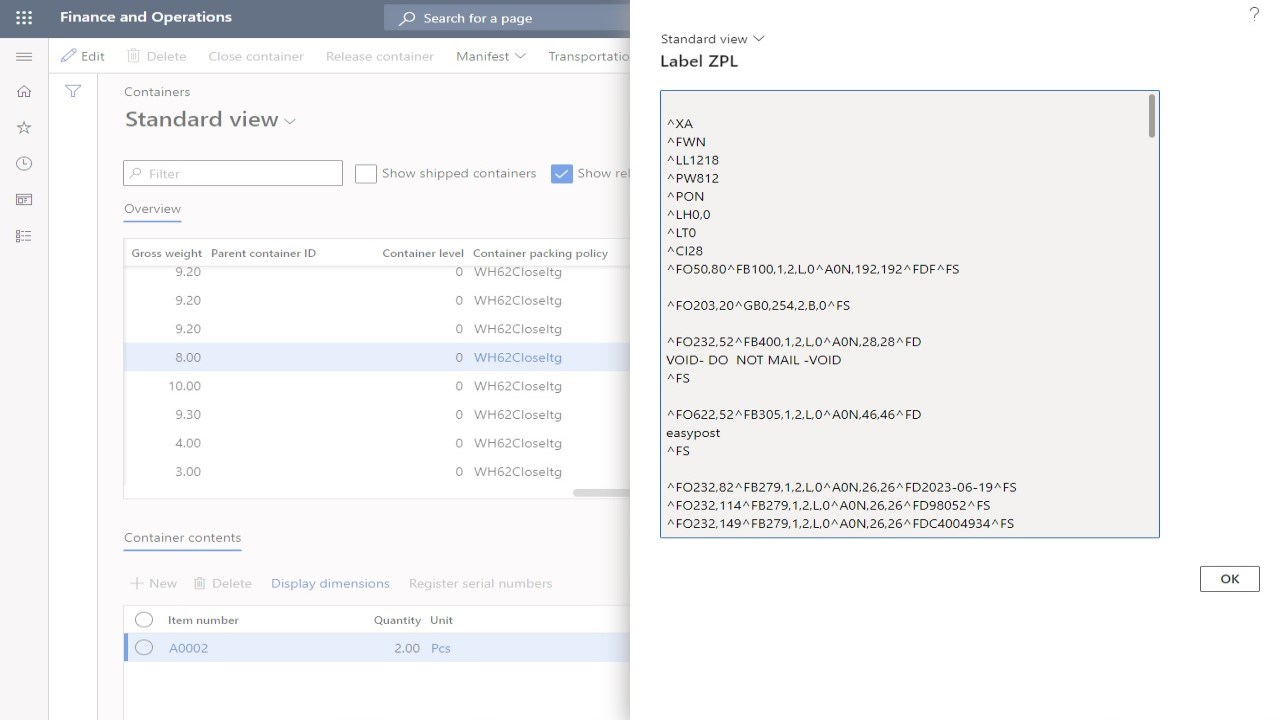Click New in Container contents
1280x720 pixels.
[x=154, y=583]
